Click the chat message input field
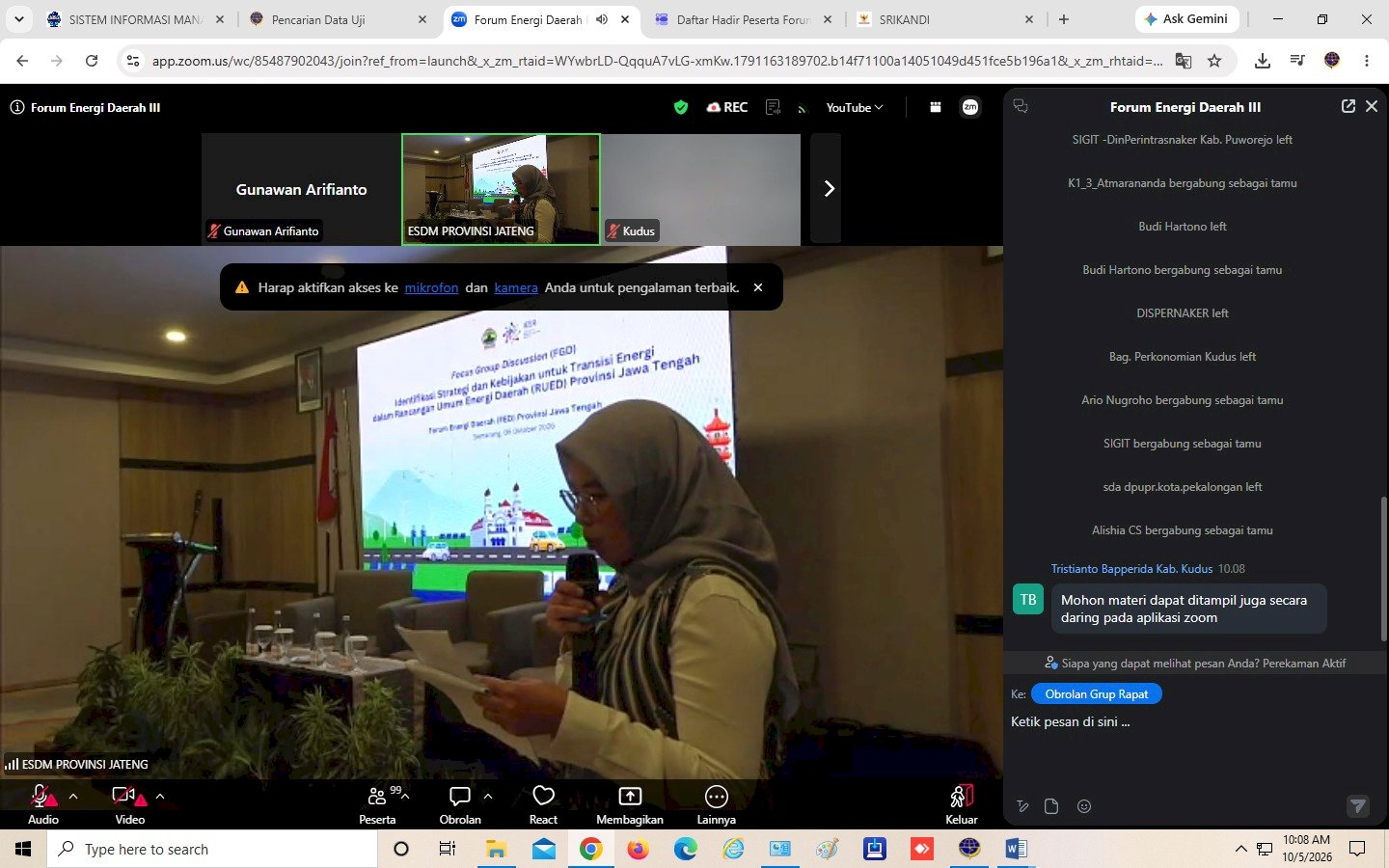 (x=1192, y=739)
